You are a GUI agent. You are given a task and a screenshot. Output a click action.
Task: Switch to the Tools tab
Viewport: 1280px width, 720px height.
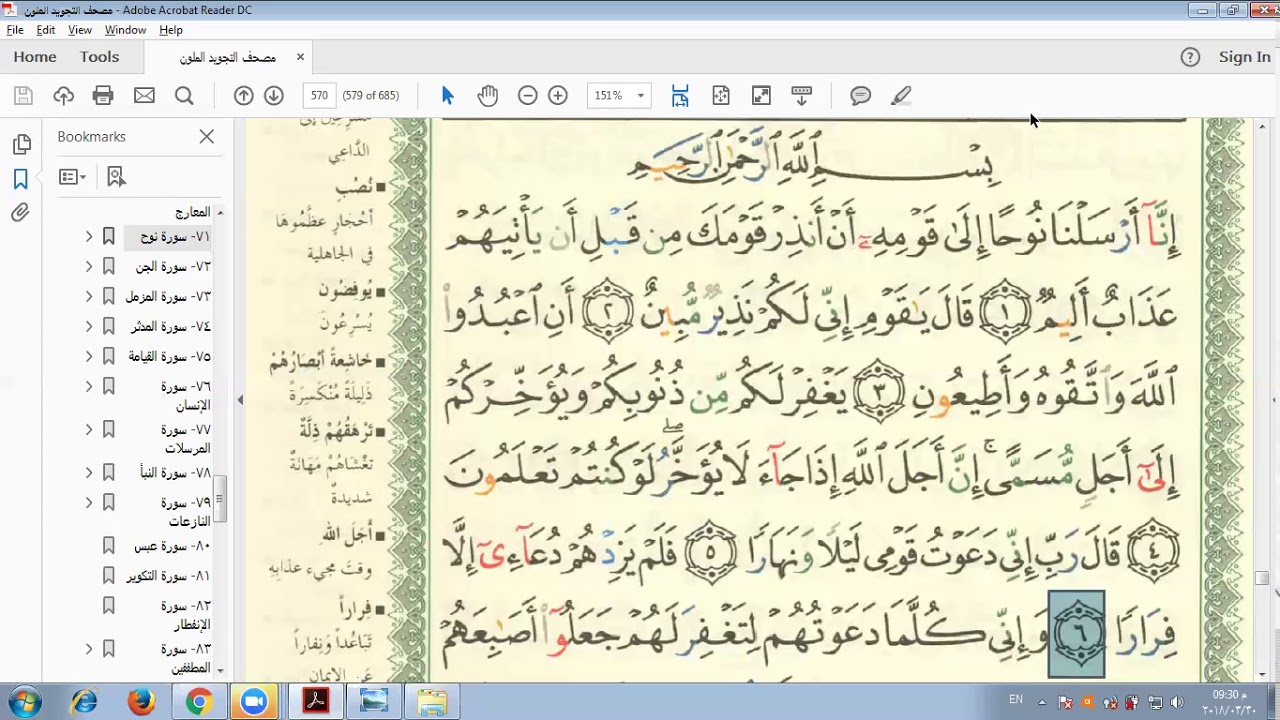click(x=100, y=57)
